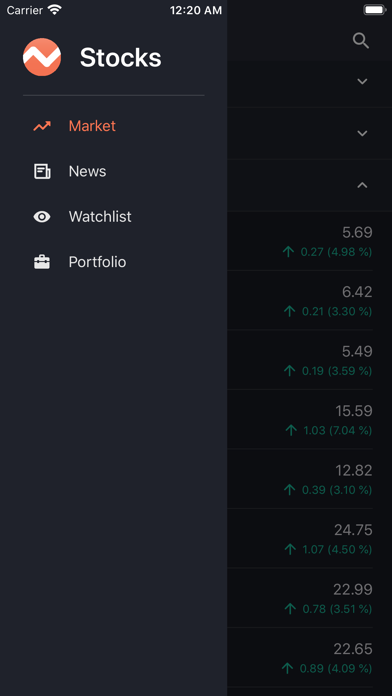Image resolution: width=392 pixels, height=696 pixels.
Task: Expand the first collapsed section chevron
Action: click(x=362, y=81)
